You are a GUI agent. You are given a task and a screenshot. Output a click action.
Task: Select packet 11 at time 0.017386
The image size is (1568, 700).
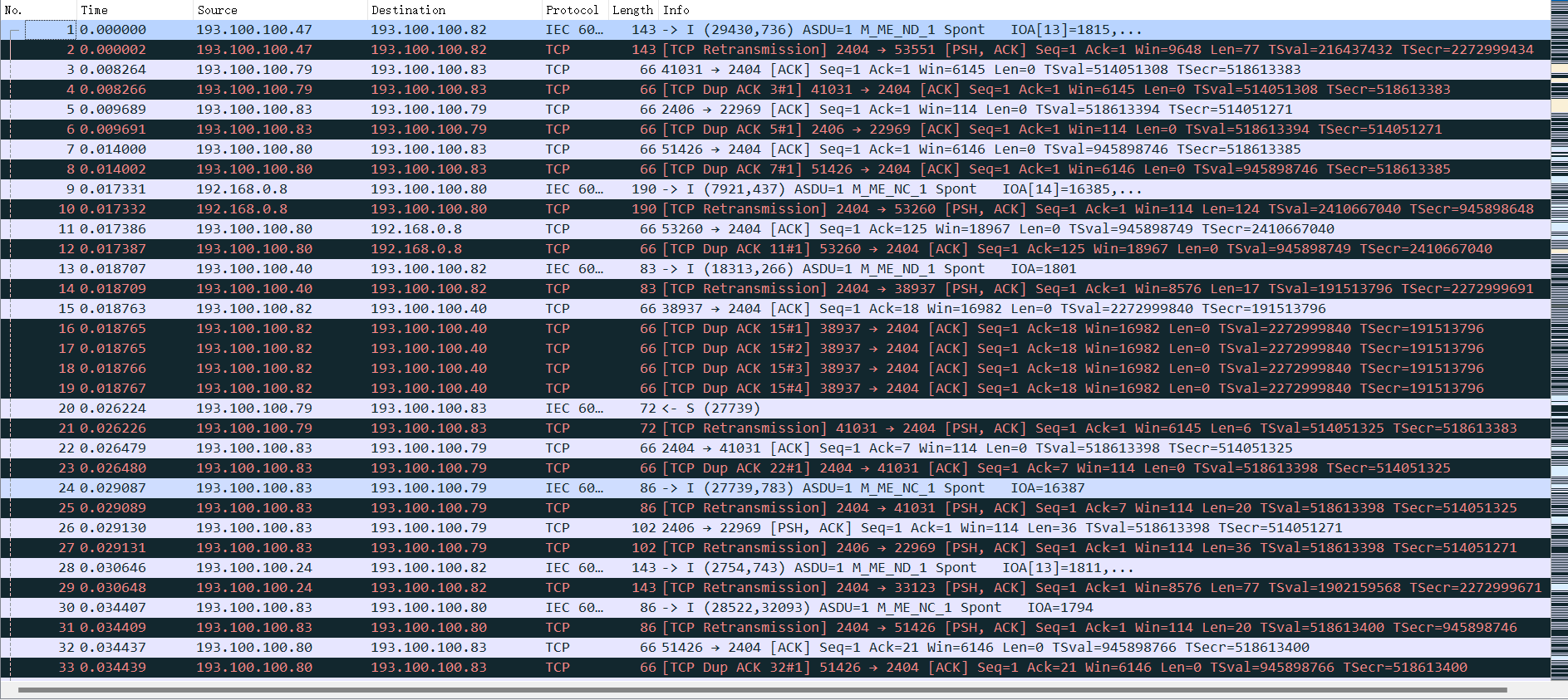pos(775,229)
